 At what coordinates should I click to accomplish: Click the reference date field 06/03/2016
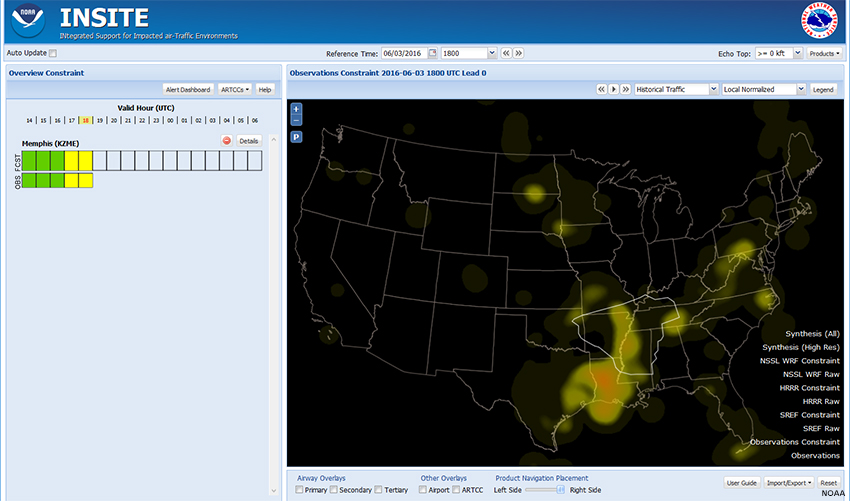pyautogui.click(x=404, y=53)
